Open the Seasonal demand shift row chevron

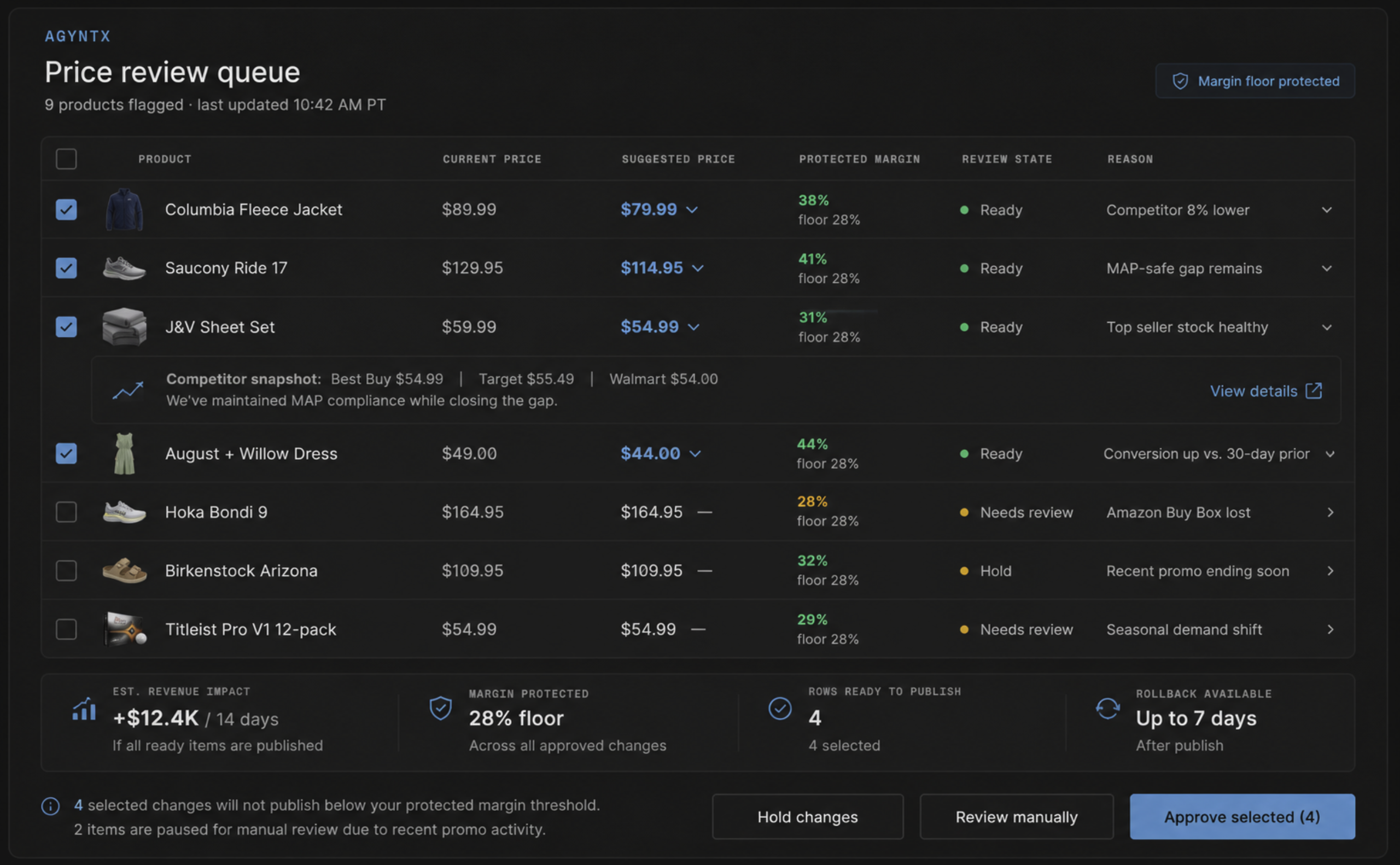coord(1330,629)
